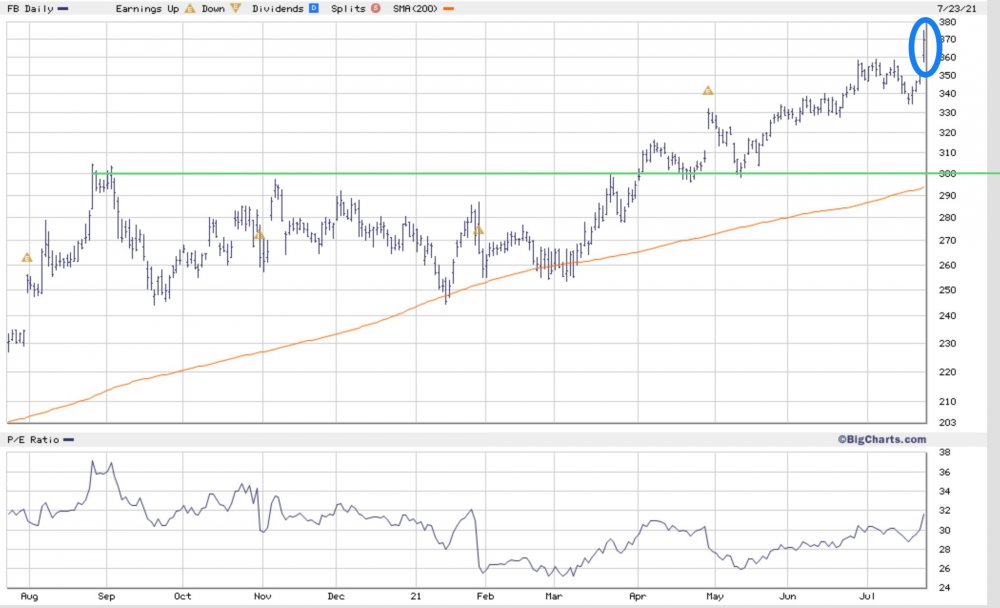Click the 'Aug' month axis label
The width and height of the screenshot is (1000, 608).
click(29, 596)
